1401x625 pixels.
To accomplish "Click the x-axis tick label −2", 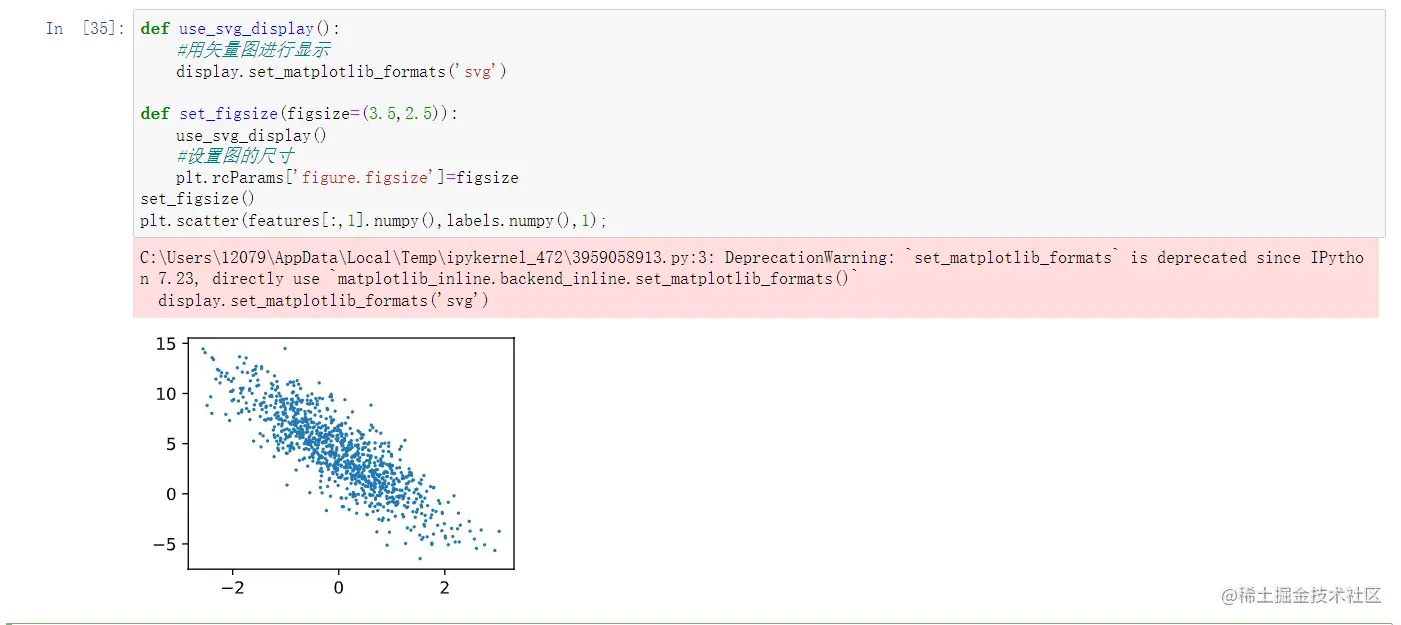I will point(232,588).
